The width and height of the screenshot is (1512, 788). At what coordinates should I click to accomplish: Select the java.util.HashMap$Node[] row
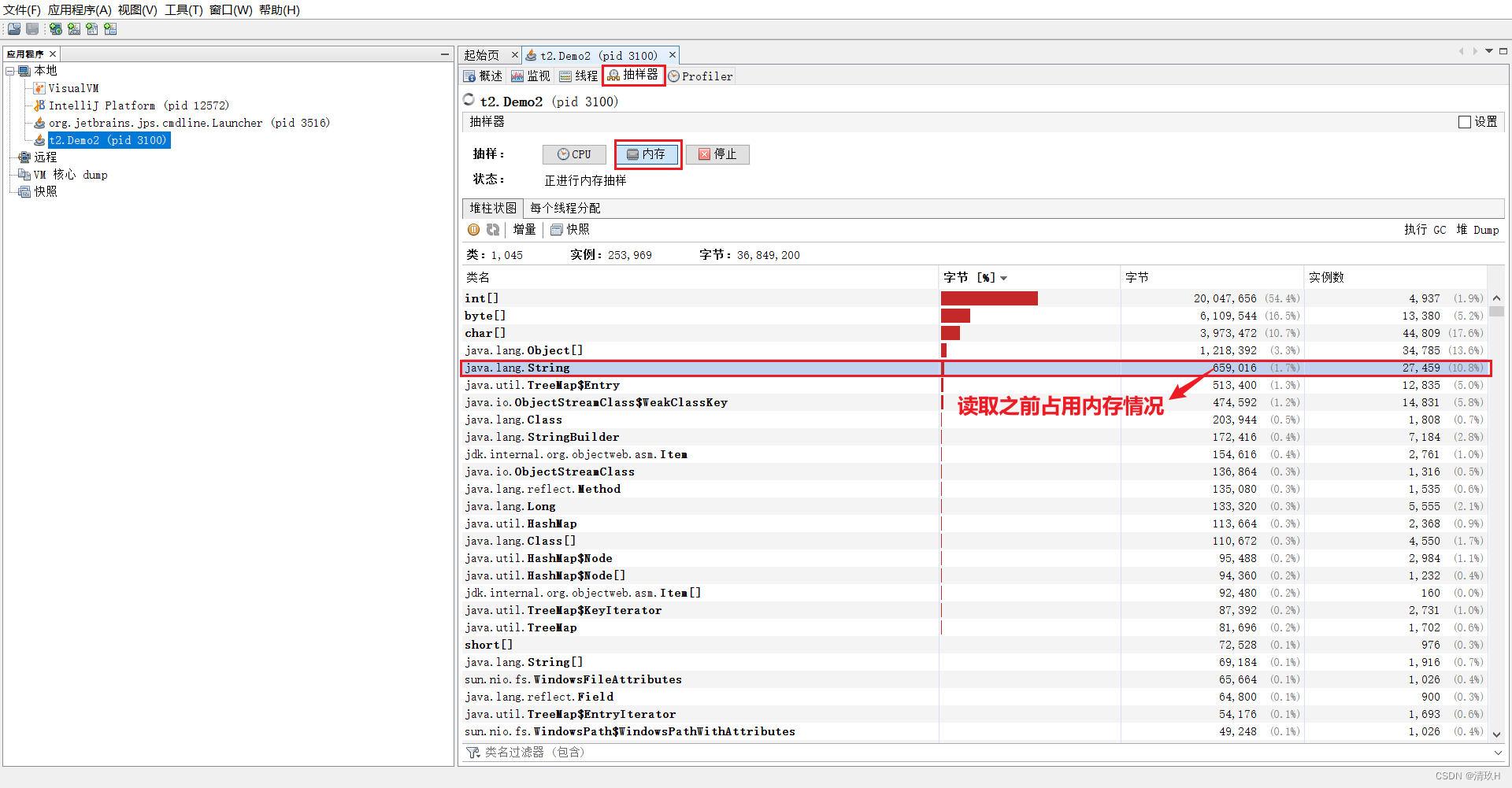(x=974, y=575)
